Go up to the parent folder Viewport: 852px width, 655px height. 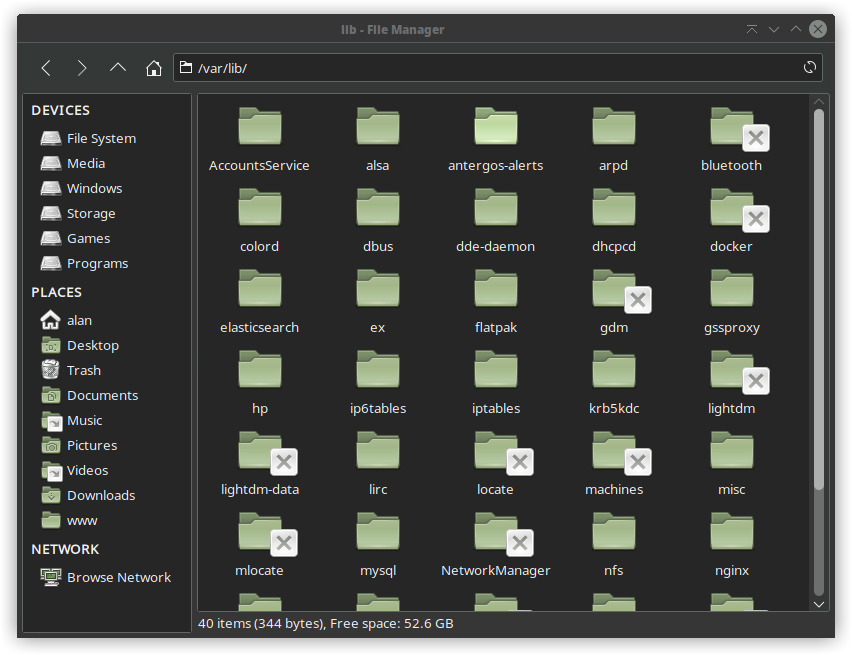coord(118,68)
